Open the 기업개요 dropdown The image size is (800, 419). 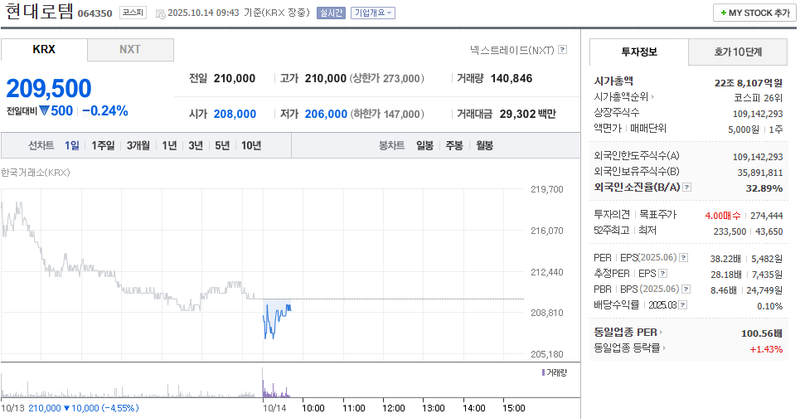coord(373,13)
